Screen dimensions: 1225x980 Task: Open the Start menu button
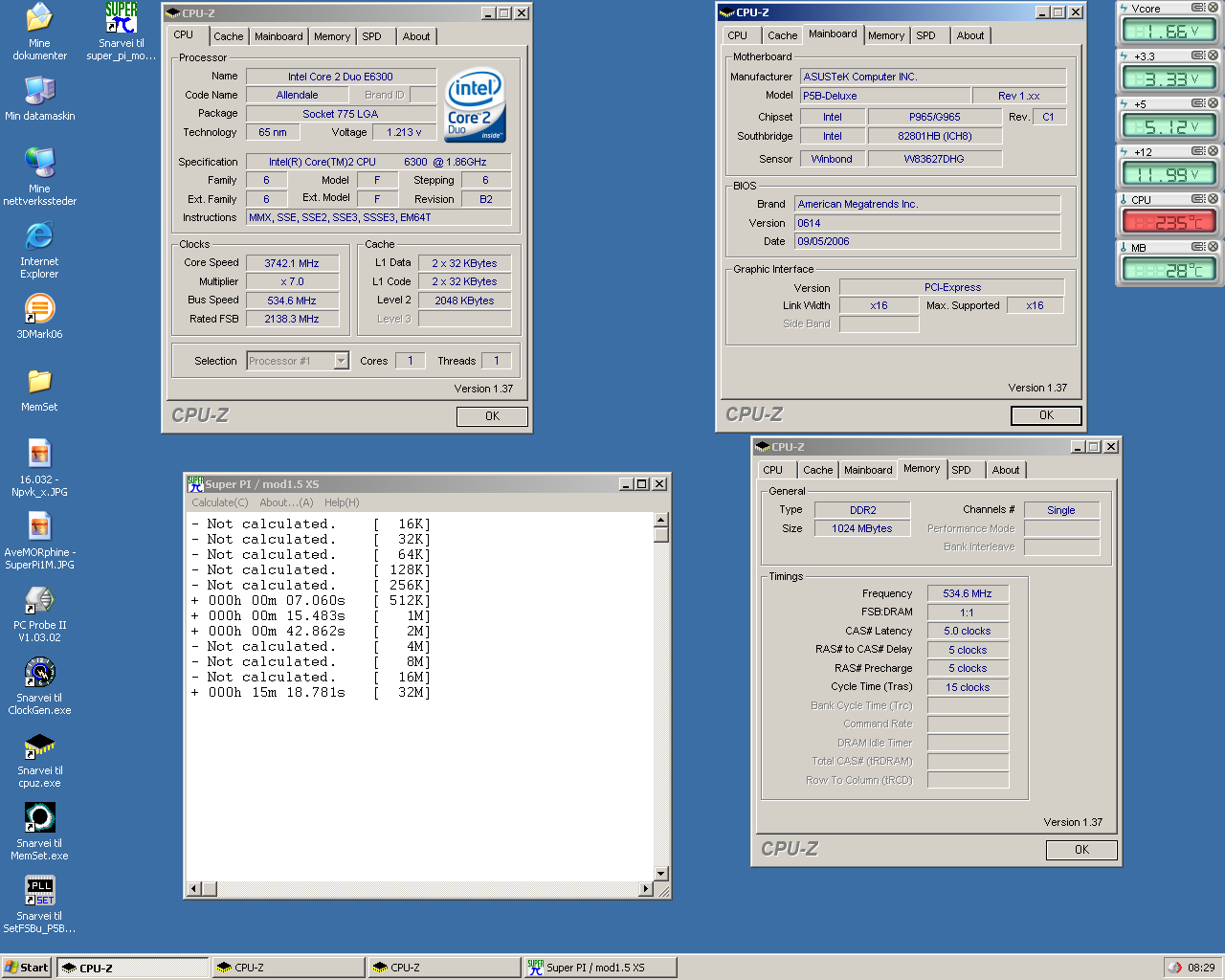pos(27,968)
